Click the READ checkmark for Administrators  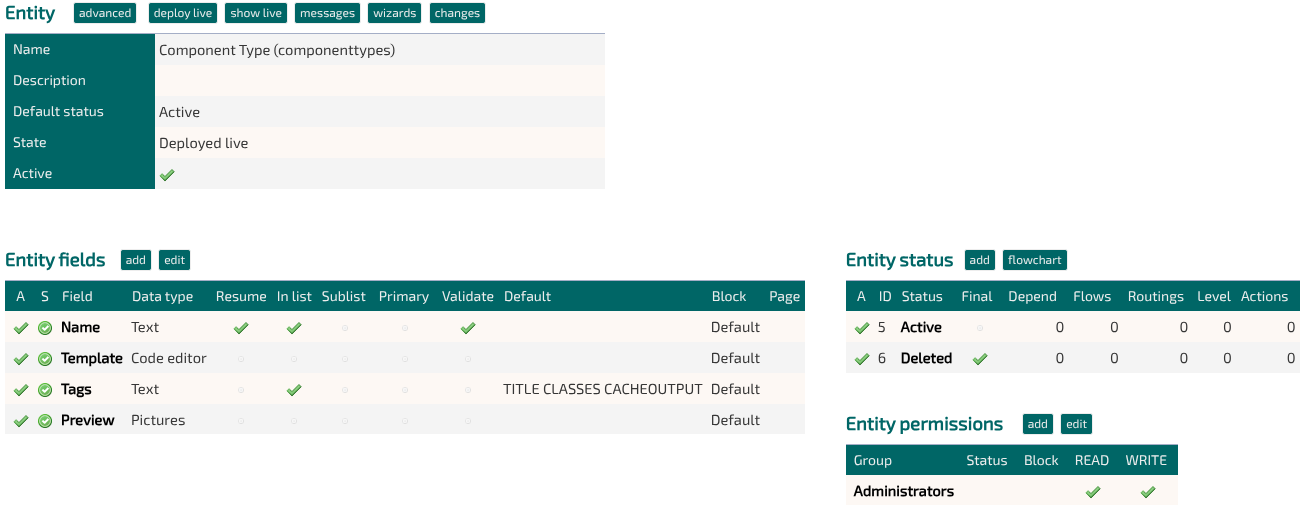tap(1093, 492)
